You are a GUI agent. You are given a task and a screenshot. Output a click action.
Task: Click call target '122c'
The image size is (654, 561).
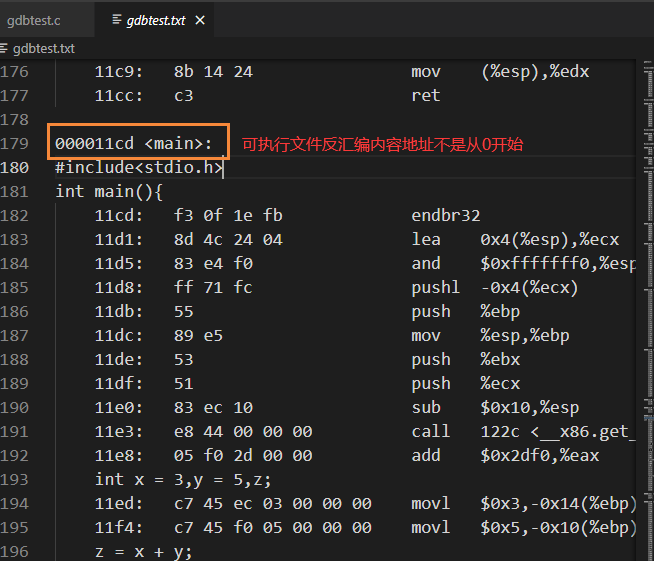pos(500,432)
